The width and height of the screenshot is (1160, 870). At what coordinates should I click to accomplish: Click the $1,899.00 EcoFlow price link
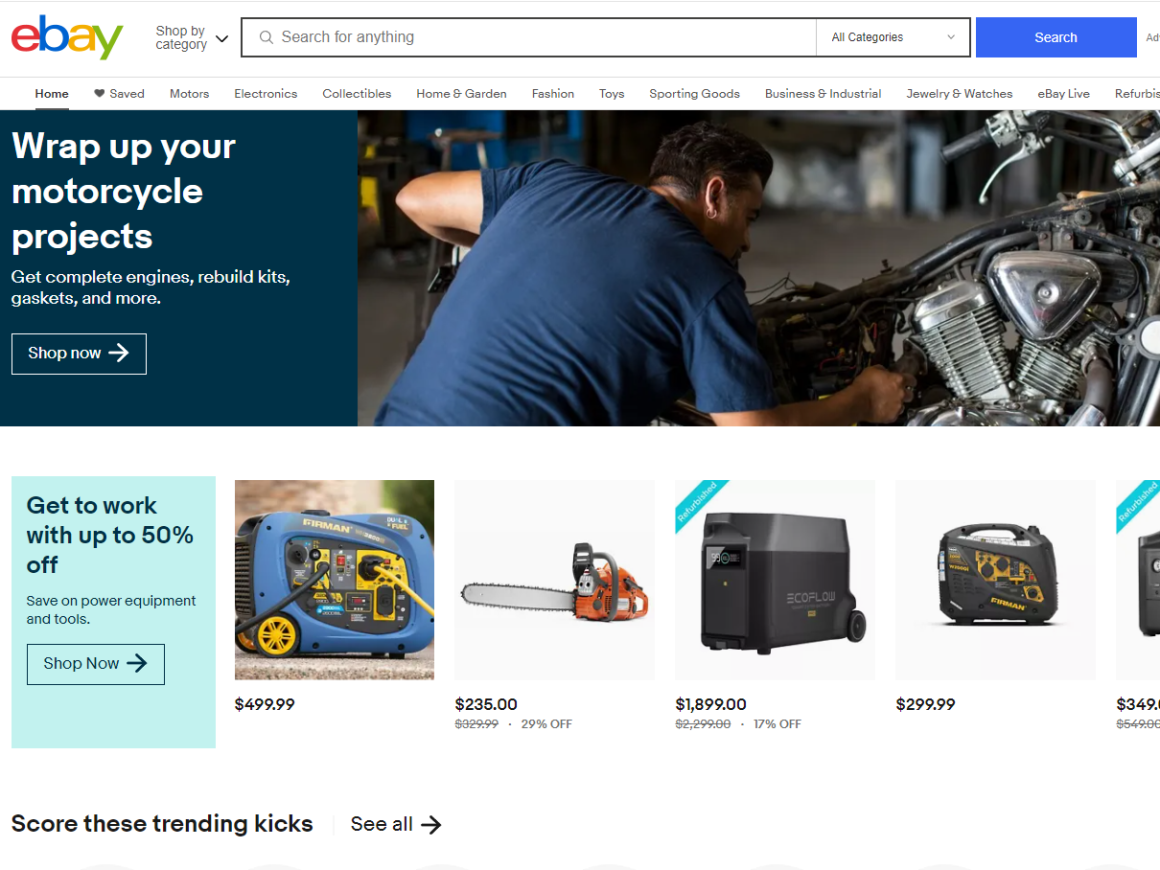(711, 704)
